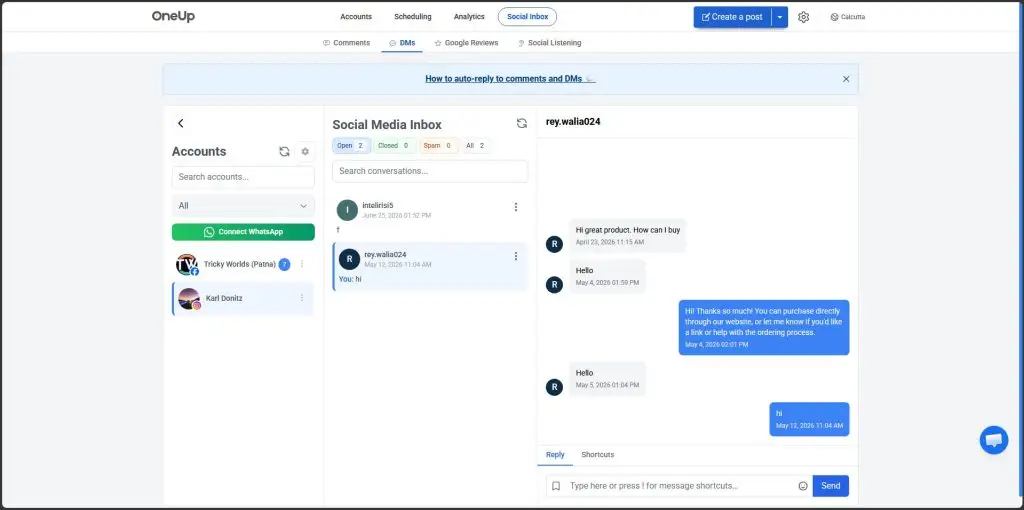
Task: Switch to the Social Listening tab
Action: click(x=549, y=43)
